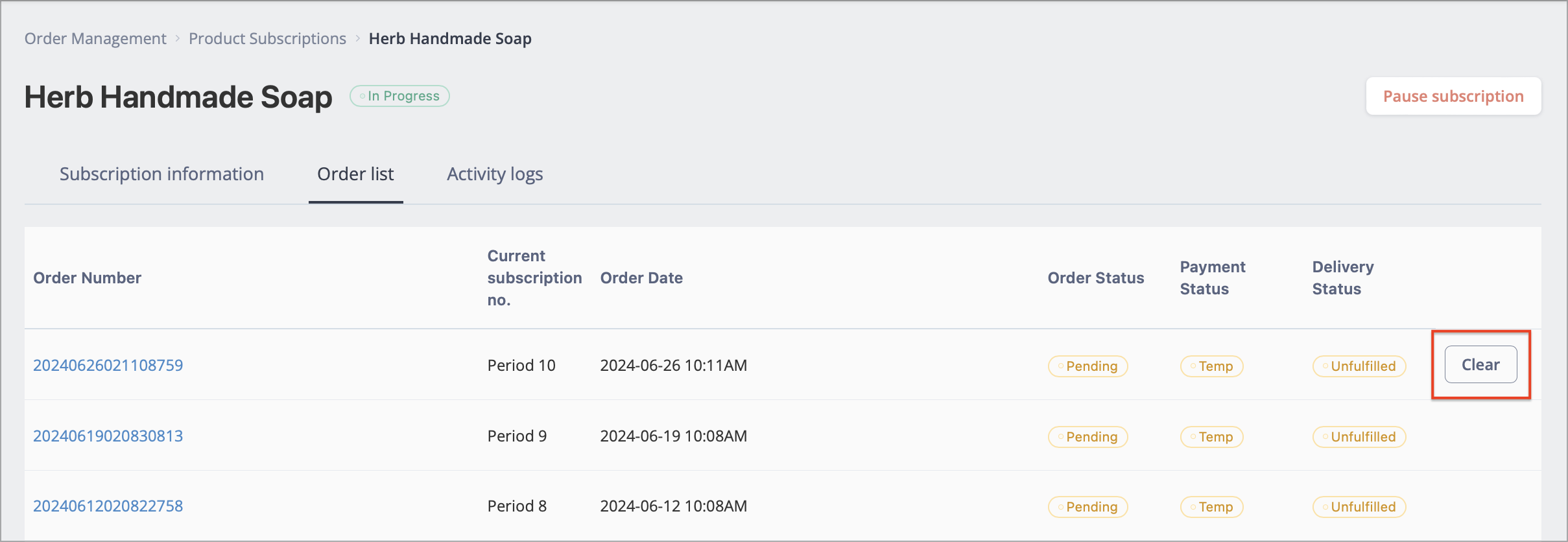Open order number 20240626021108759
1568x542 pixels.
pyautogui.click(x=108, y=365)
